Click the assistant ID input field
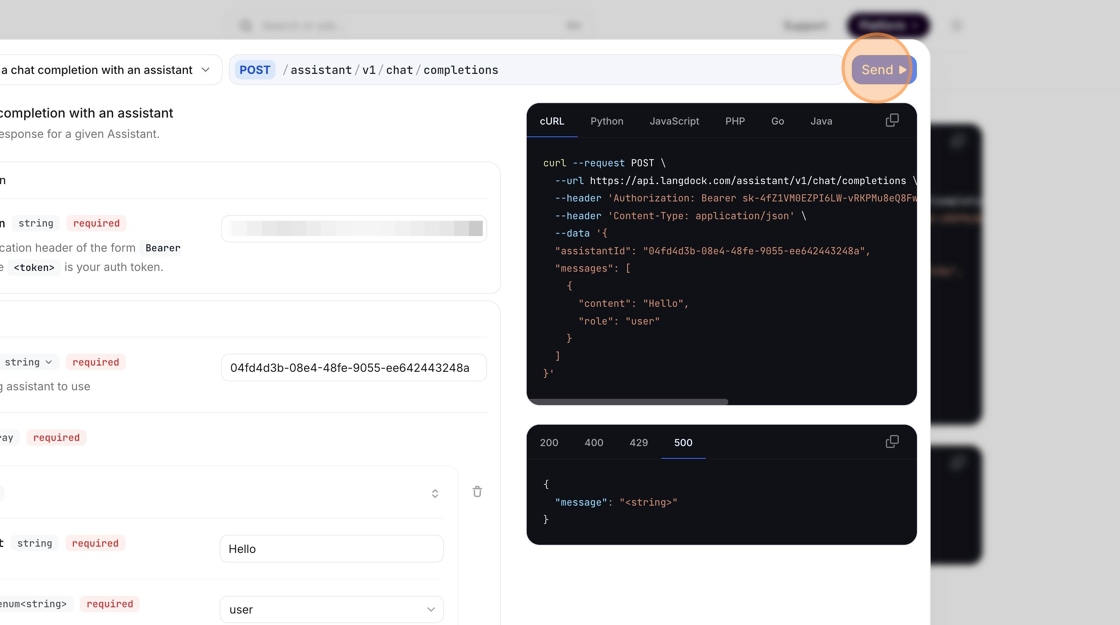 click(353, 367)
